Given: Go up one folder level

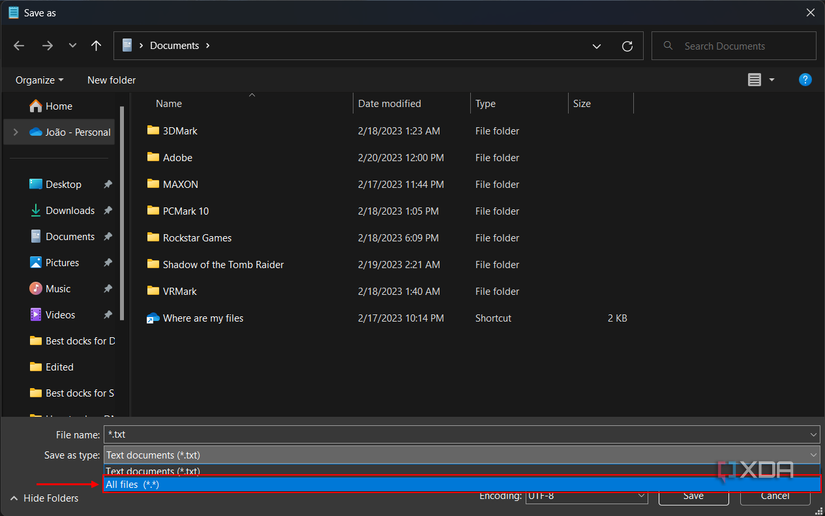Looking at the screenshot, I should (x=96, y=46).
